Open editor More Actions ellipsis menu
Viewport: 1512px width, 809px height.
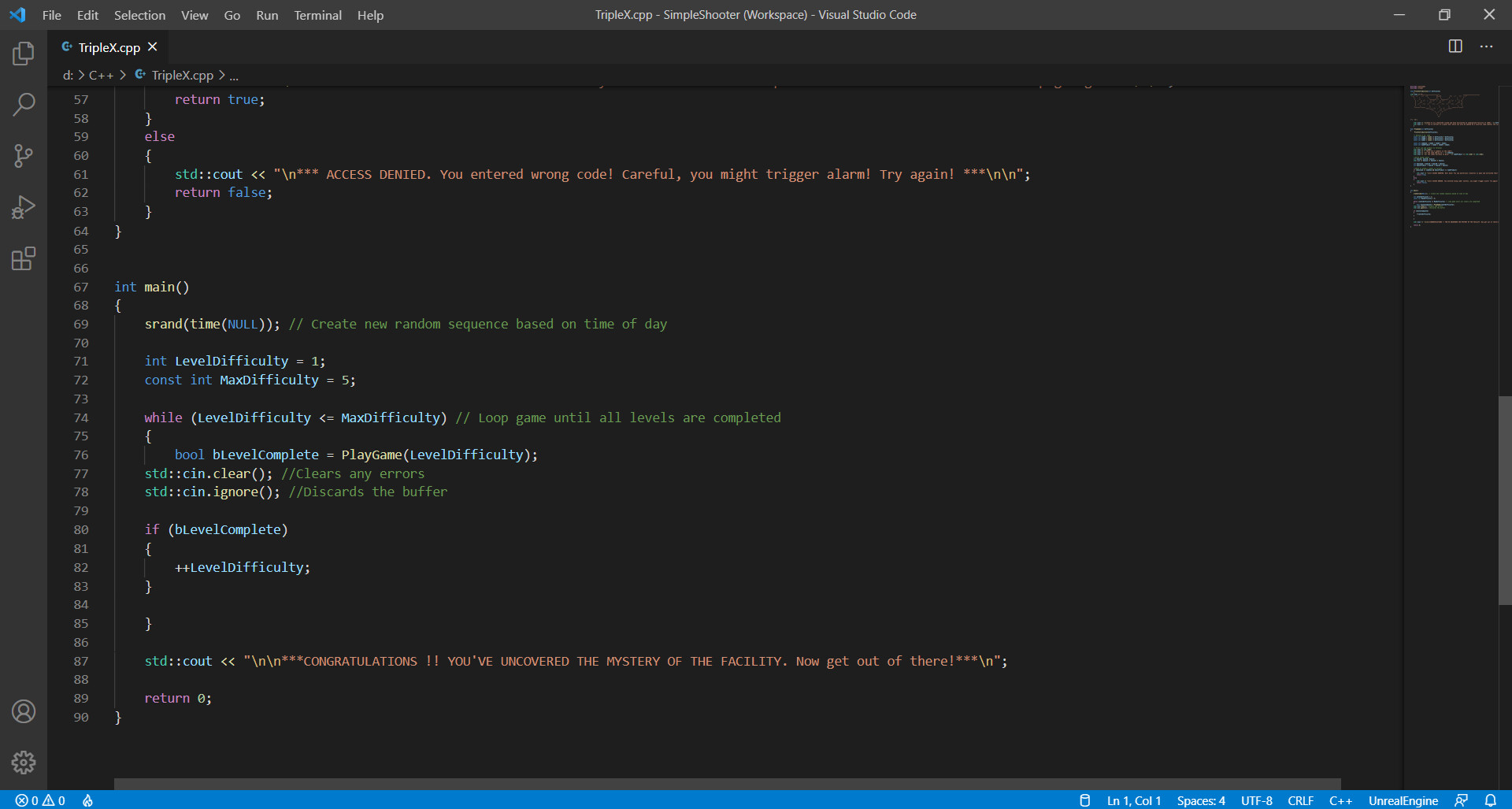[1486, 46]
